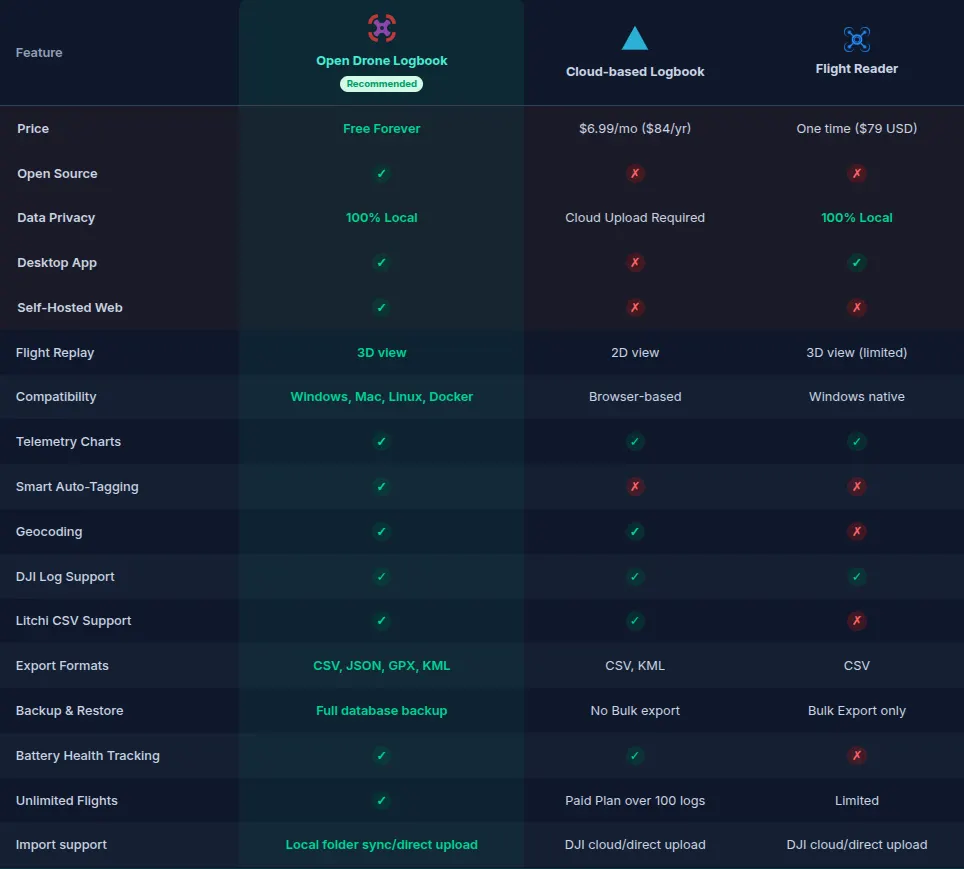Click Geocoding checkmark for Cloud-based Logbook
The image size is (964, 869).
(x=635, y=531)
